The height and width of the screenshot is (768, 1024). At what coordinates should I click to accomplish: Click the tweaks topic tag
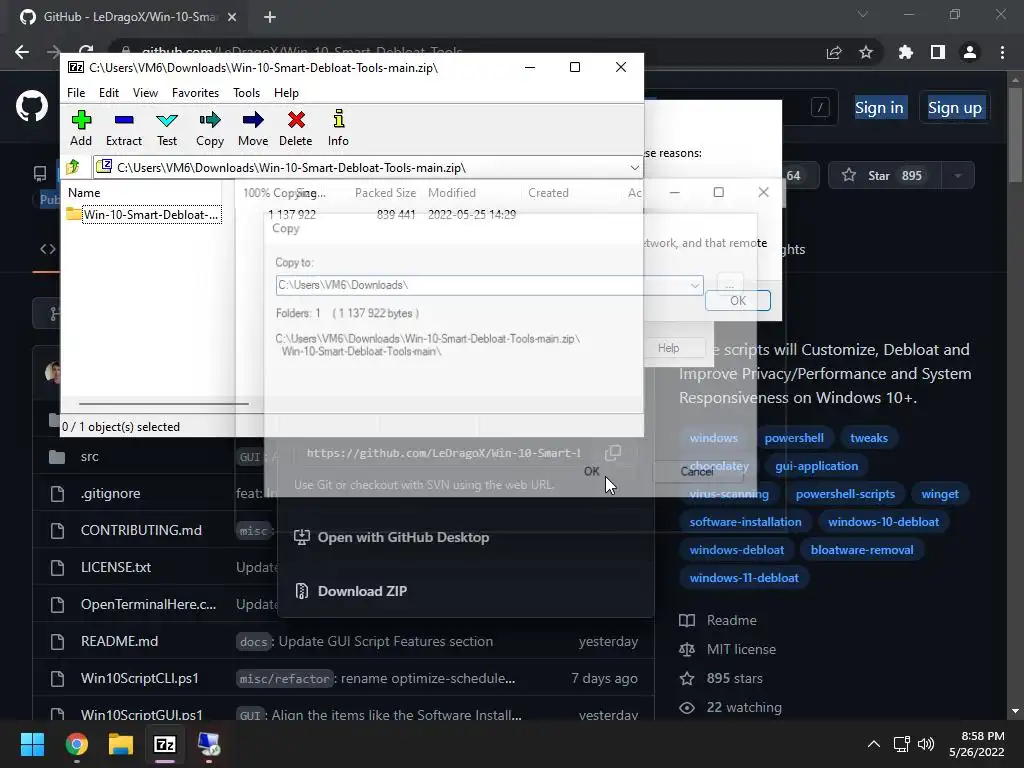click(869, 438)
